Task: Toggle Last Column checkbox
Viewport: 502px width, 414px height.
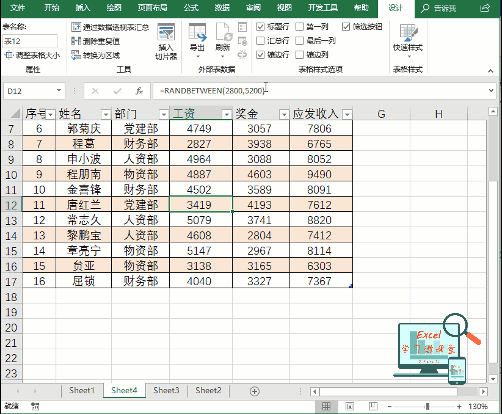Action: click(x=300, y=41)
